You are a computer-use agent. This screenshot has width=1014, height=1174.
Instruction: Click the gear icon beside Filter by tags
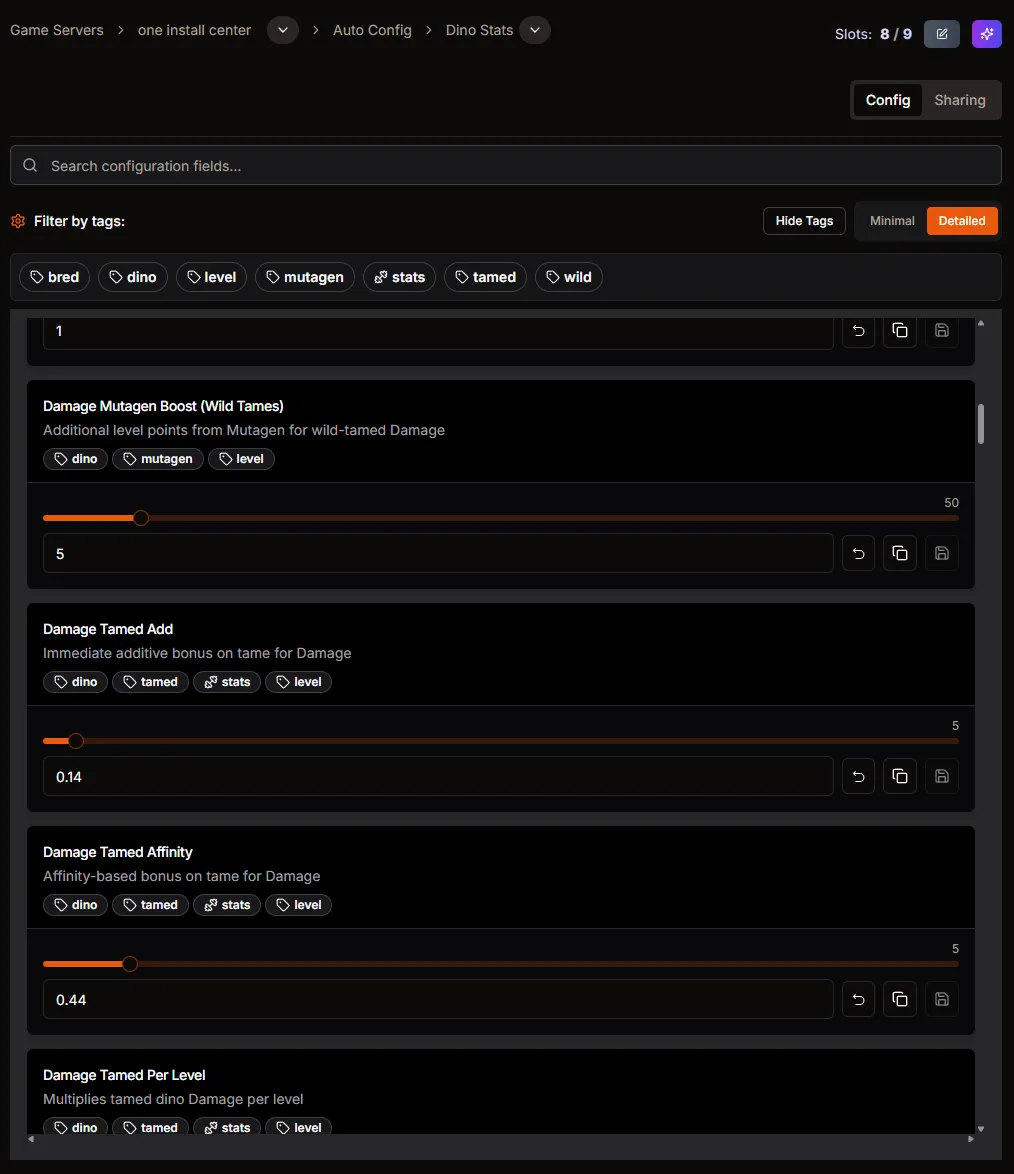(18, 221)
